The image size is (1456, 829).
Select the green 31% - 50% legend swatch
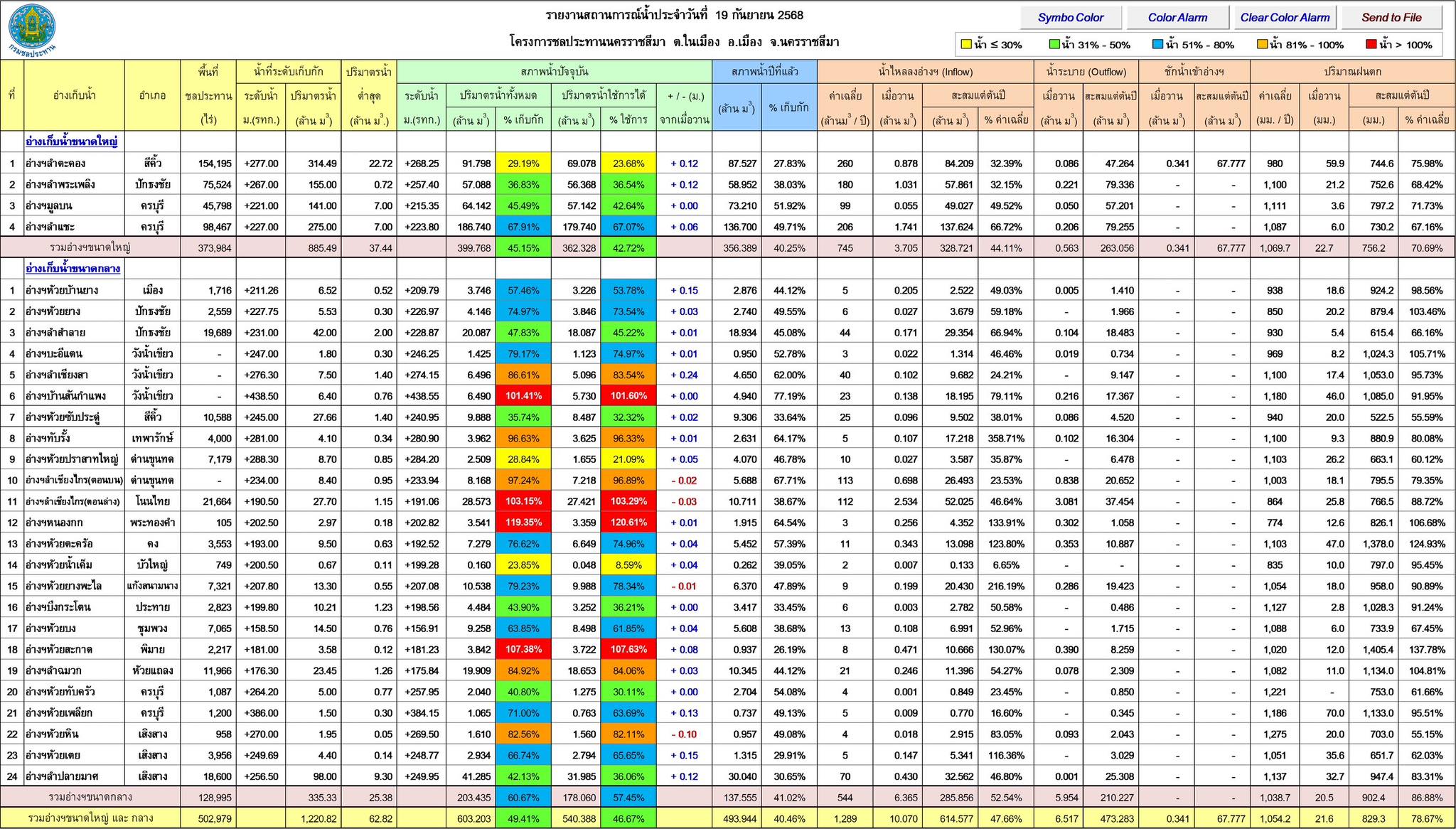click(1054, 45)
